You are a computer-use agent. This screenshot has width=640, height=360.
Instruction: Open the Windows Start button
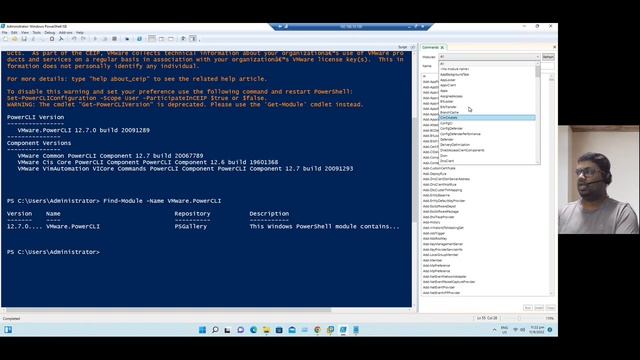tap(202, 330)
